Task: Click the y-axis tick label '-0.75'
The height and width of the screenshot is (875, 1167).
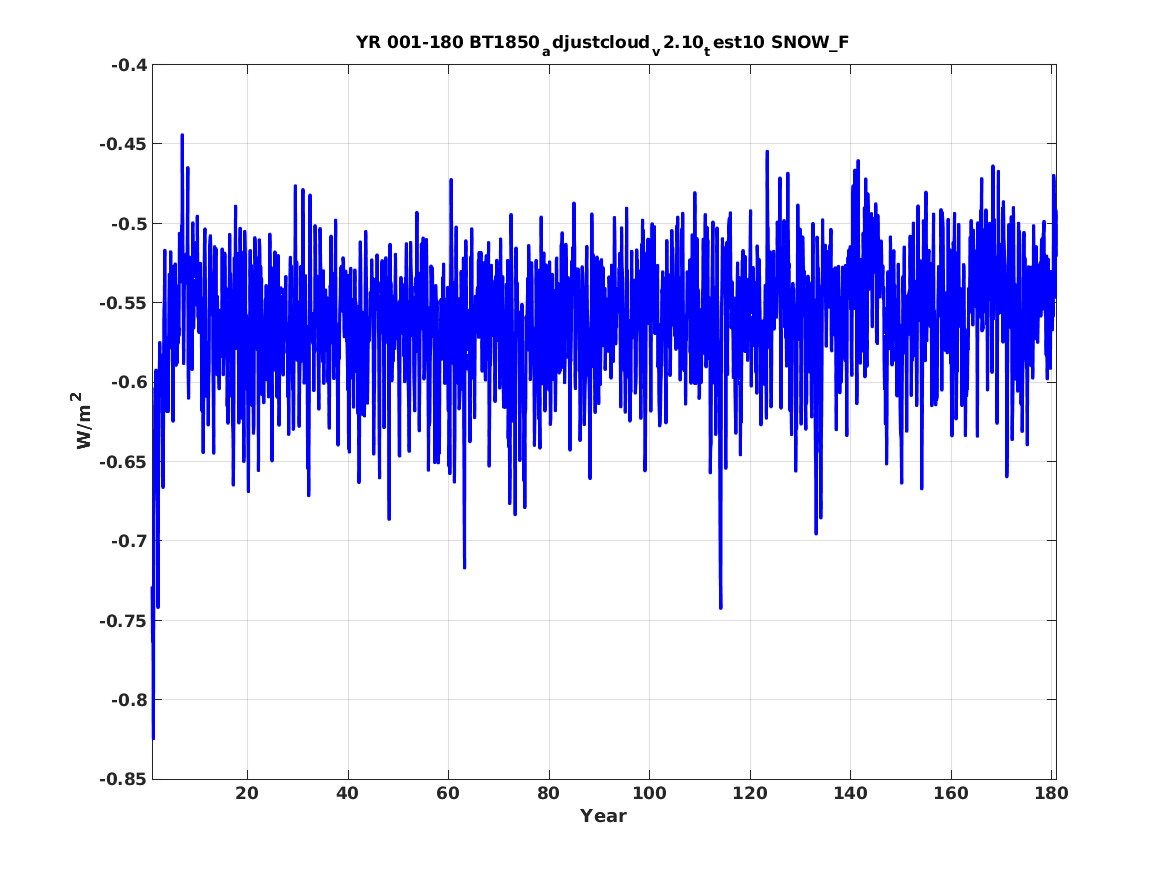Action: 124,620
